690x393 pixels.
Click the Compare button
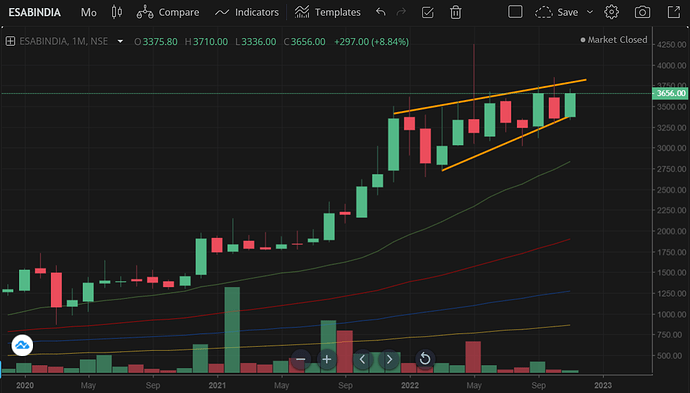(x=168, y=12)
